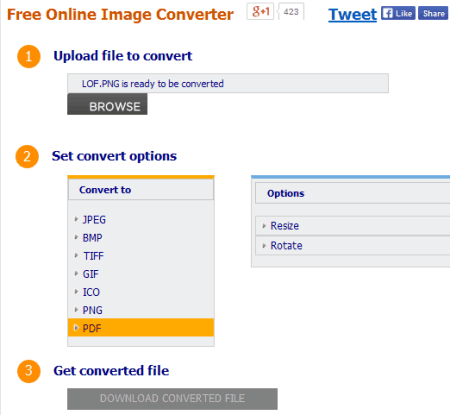Click the LOF.PNG ready status field

228,83
